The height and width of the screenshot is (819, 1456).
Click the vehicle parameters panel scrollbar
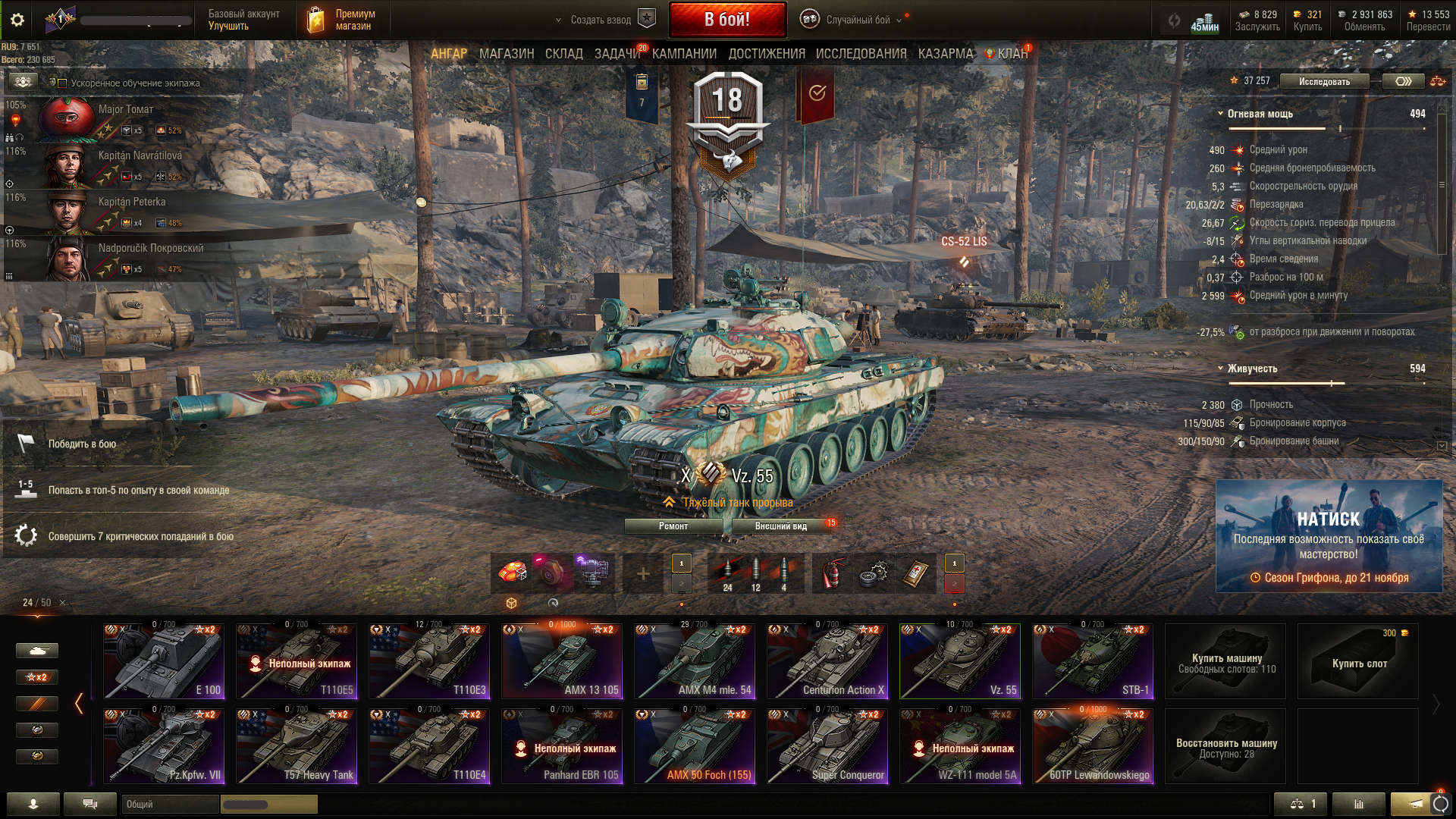coord(1442,184)
